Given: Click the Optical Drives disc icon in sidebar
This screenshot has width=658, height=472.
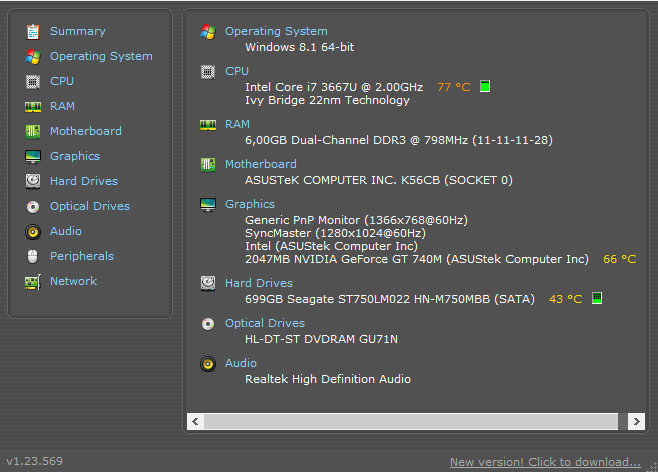Looking at the screenshot, I should [33, 207].
